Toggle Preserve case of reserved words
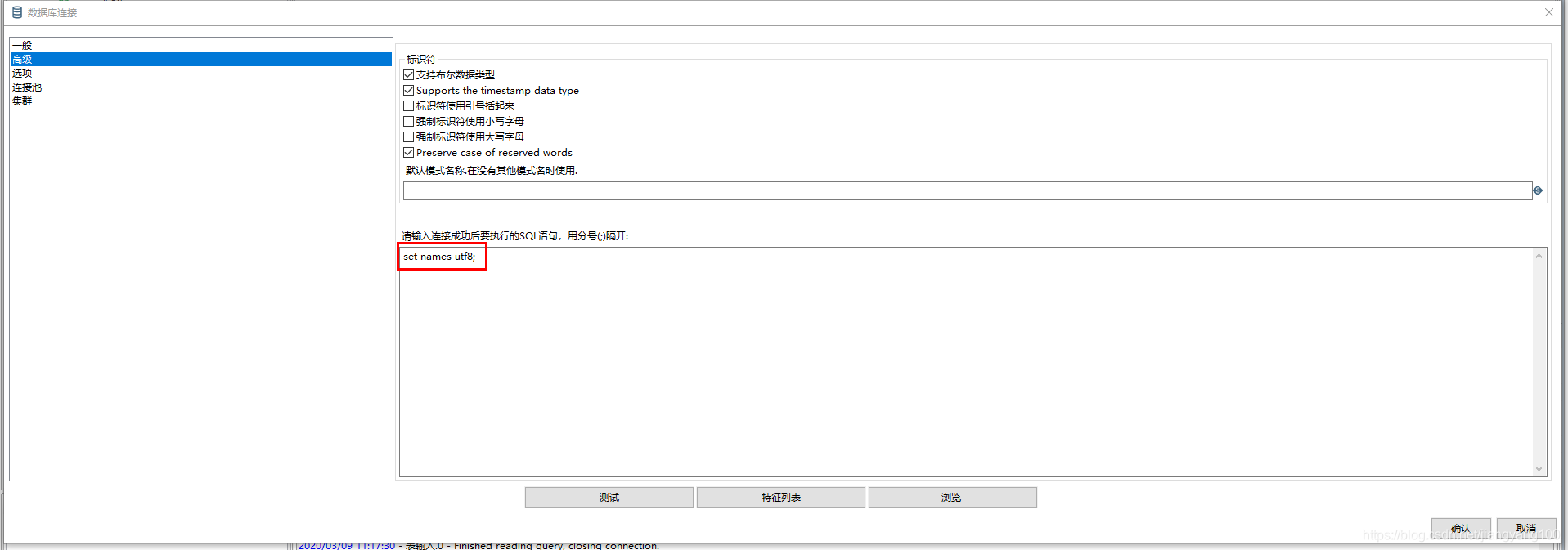This screenshot has width=1568, height=550. (409, 153)
